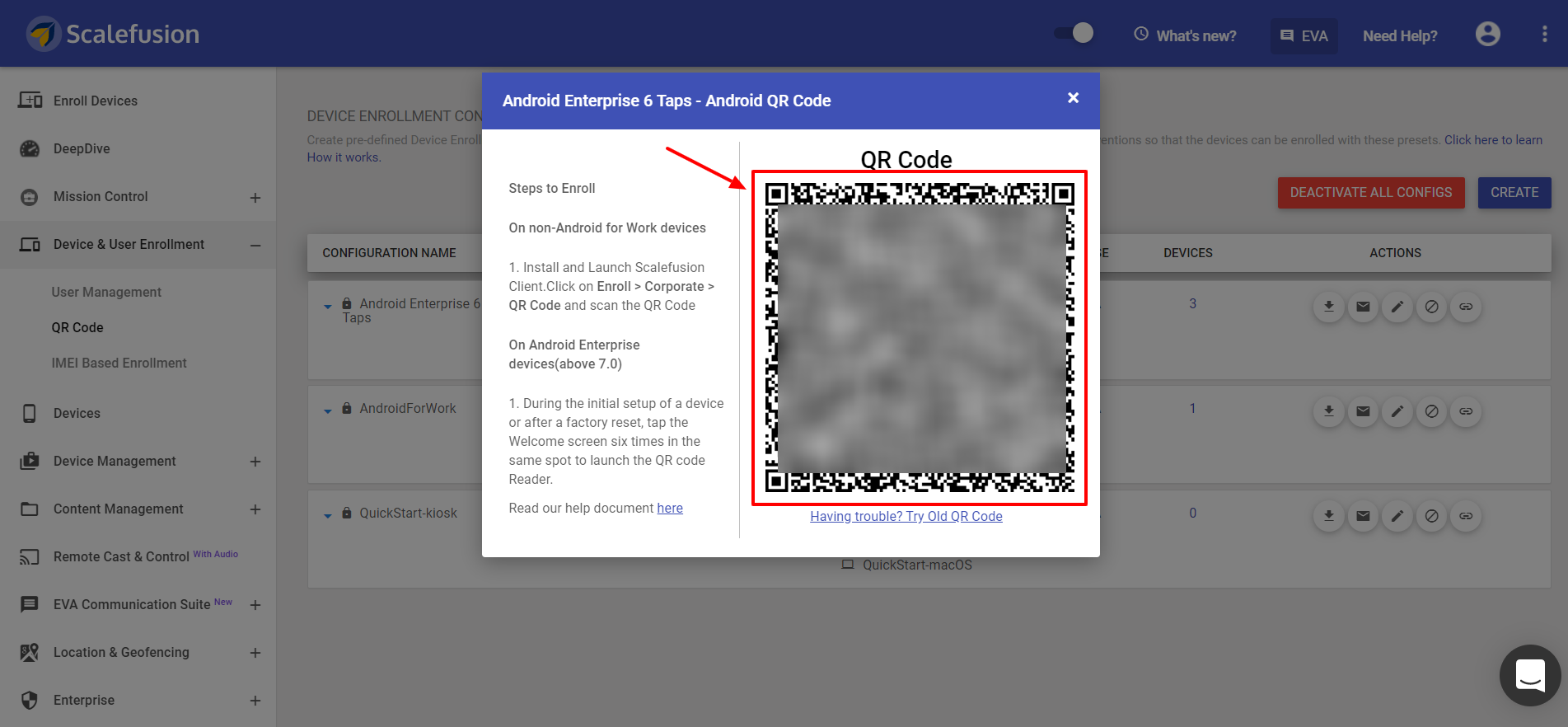1568x727 pixels.
Task: Click the Remote Cast icon
Action: point(30,557)
